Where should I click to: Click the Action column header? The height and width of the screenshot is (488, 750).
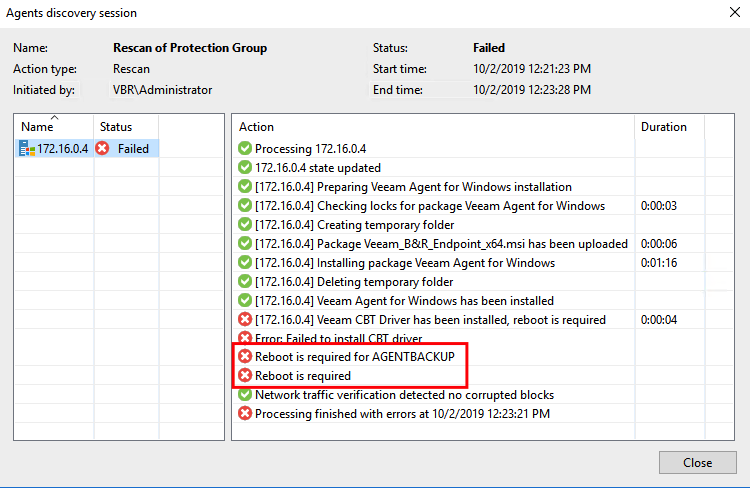[x=257, y=127]
